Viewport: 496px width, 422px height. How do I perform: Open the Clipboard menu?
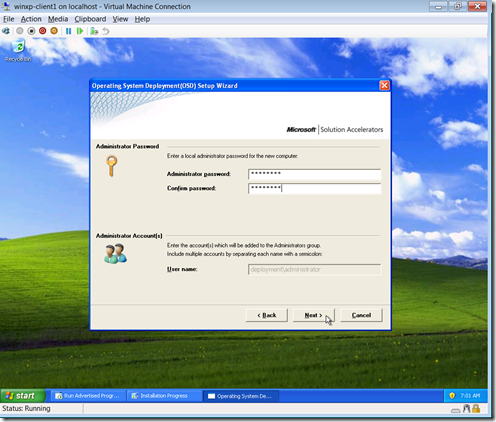[x=90, y=19]
